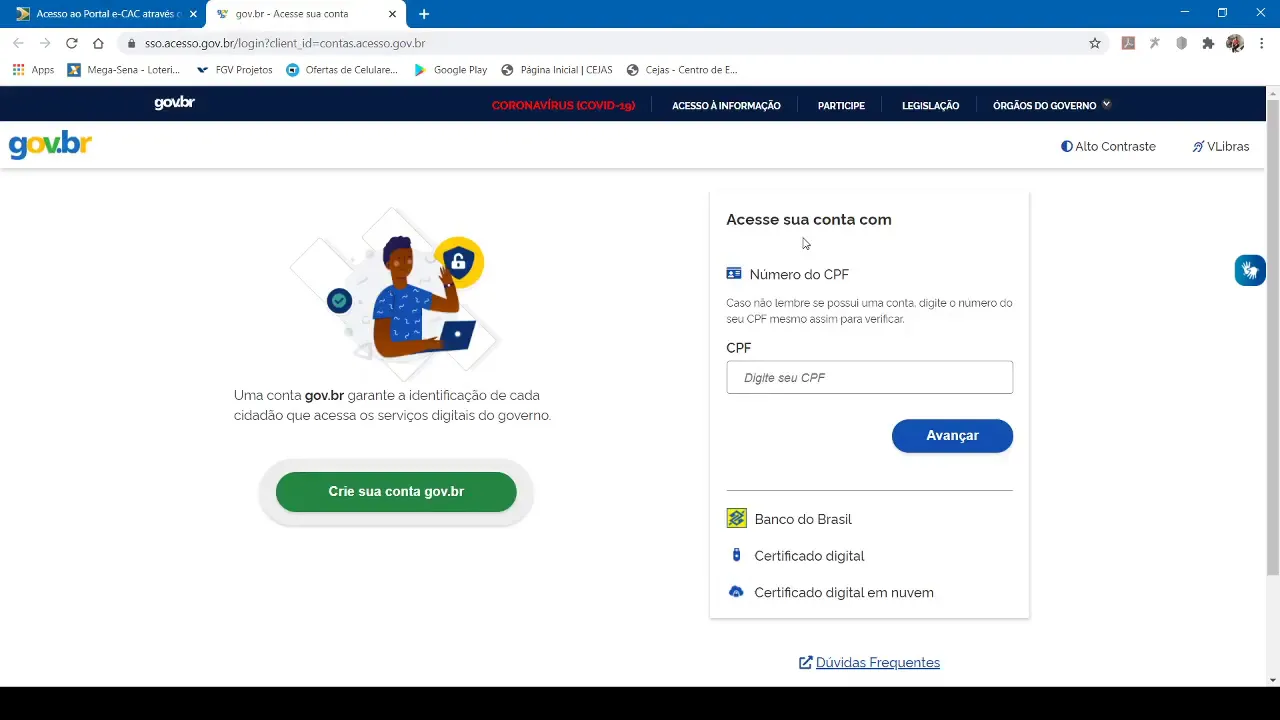
Task: Click the large gov.br logo
Action: coord(50,145)
